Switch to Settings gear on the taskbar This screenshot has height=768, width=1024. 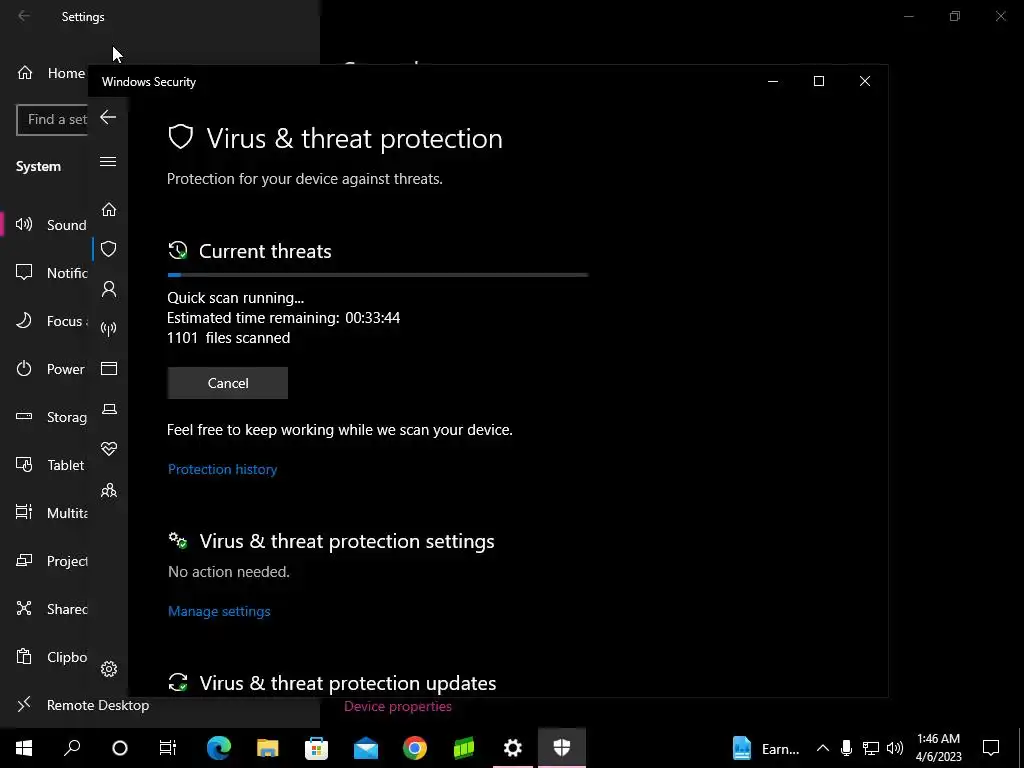click(x=513, y=748)
